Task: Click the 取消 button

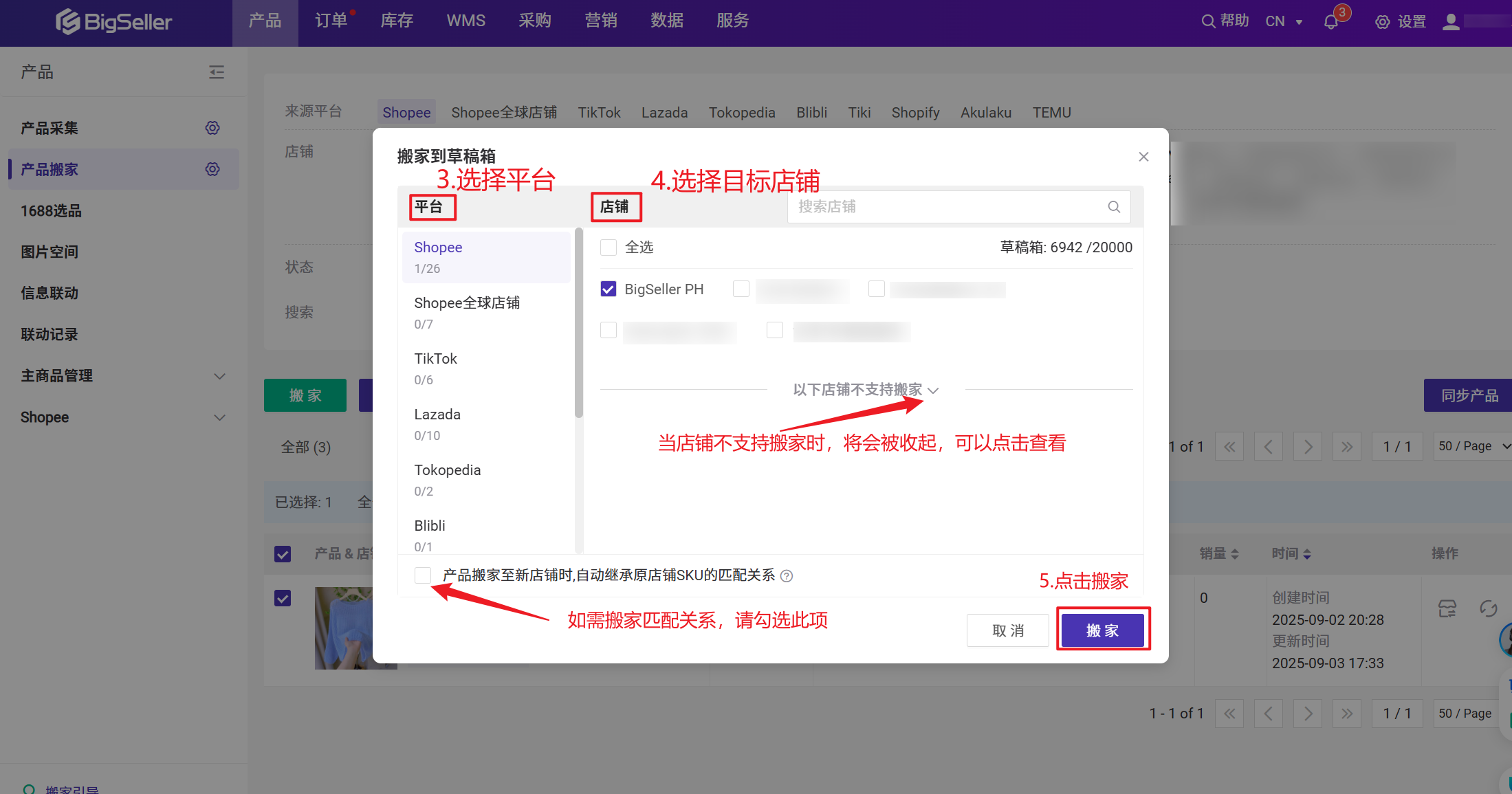Action: click(x=1008, y=630)
